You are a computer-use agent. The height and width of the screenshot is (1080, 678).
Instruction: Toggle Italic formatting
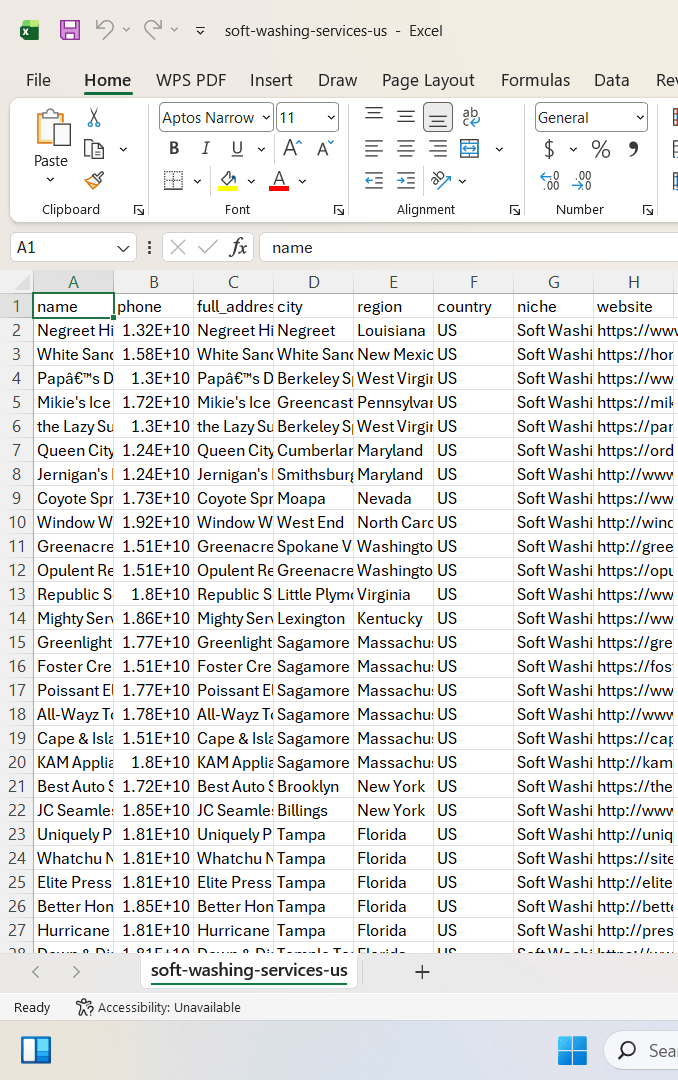coord(205,149)
